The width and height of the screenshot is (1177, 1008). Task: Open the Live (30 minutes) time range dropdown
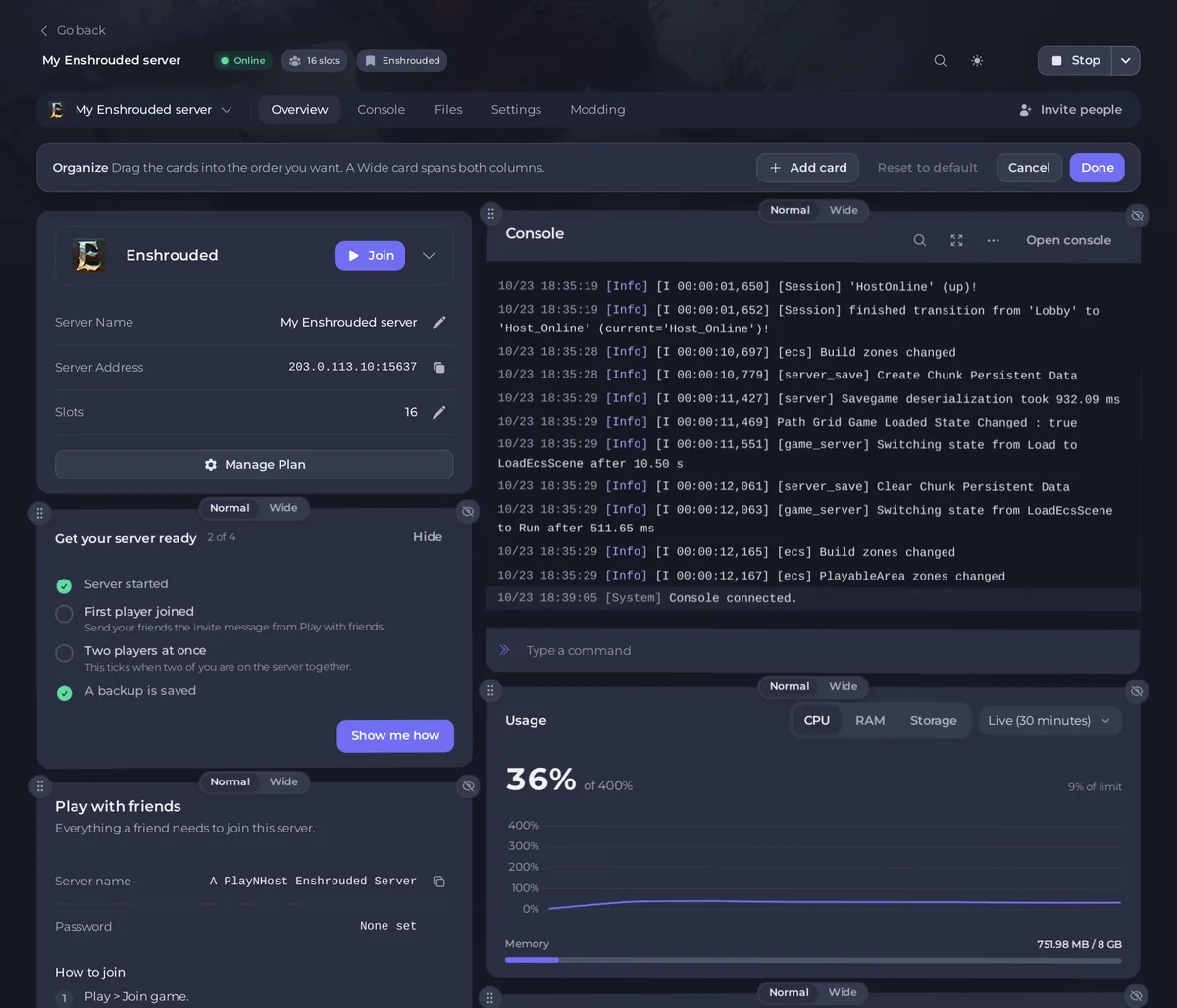point(1050,721)
